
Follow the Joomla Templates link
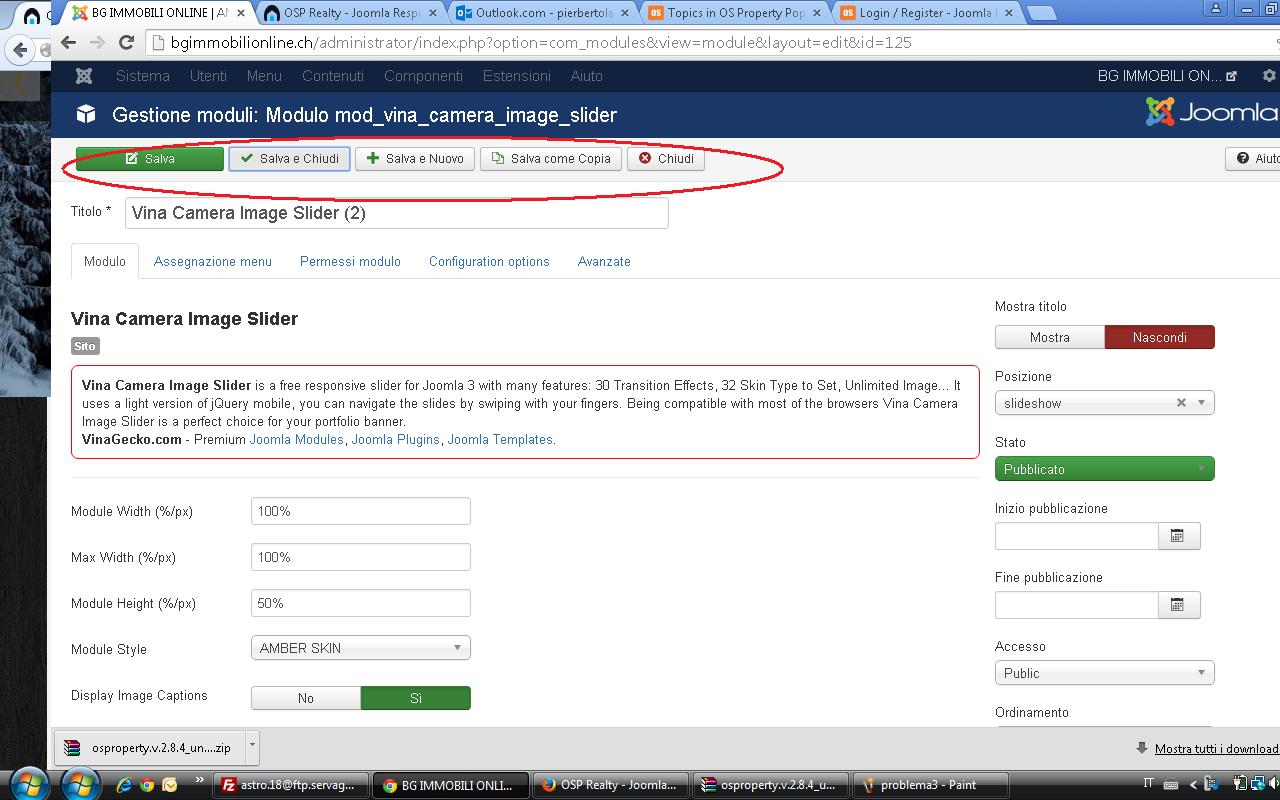tap(500, 439)
